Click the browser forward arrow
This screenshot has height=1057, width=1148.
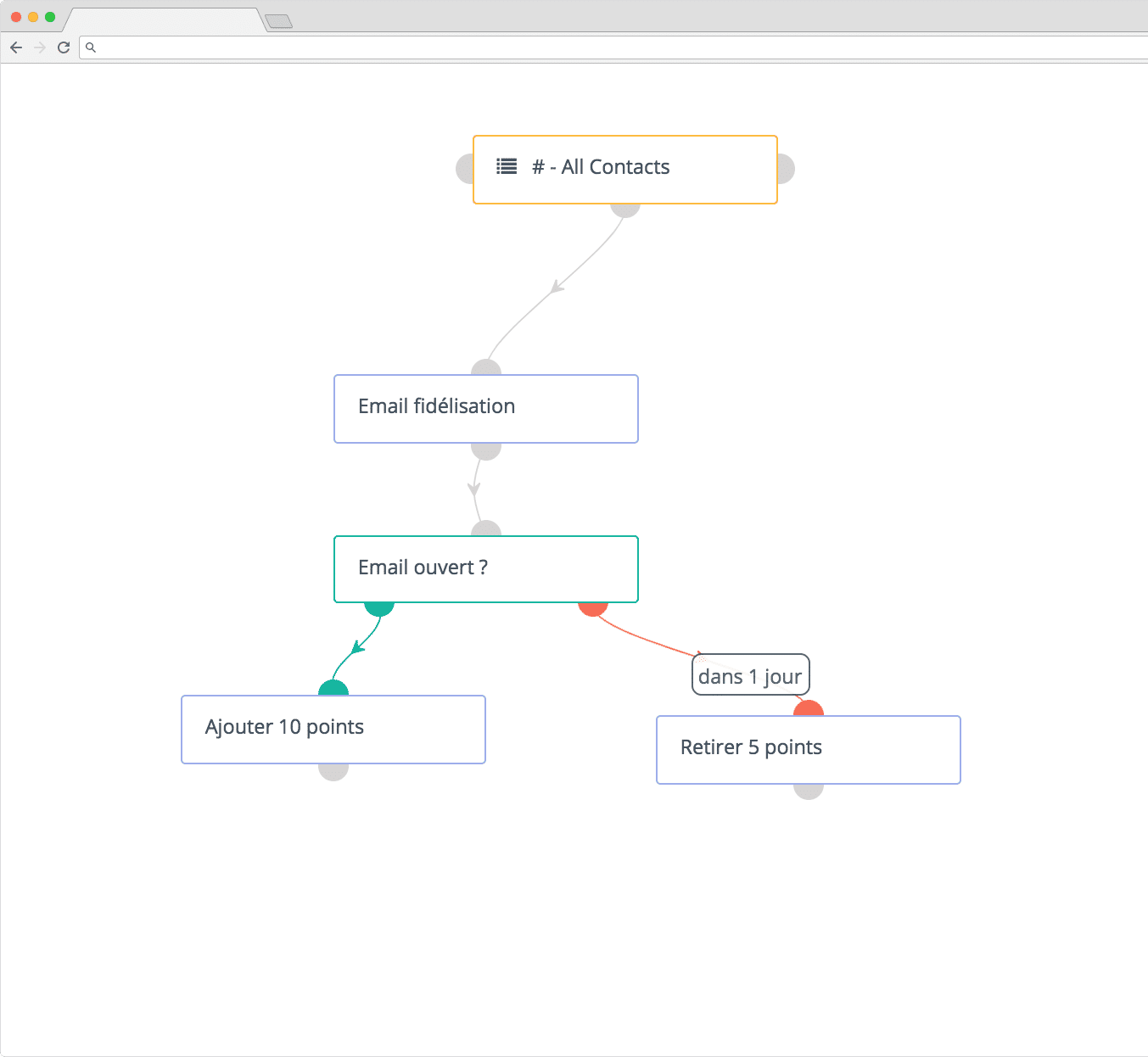[x=40, y=48]
